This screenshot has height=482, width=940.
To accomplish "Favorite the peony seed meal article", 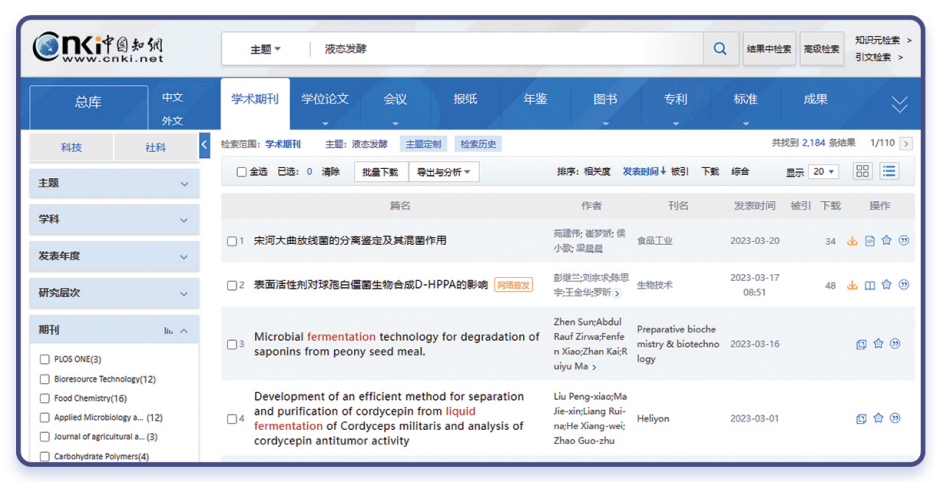I will click(x=878, y=344).
